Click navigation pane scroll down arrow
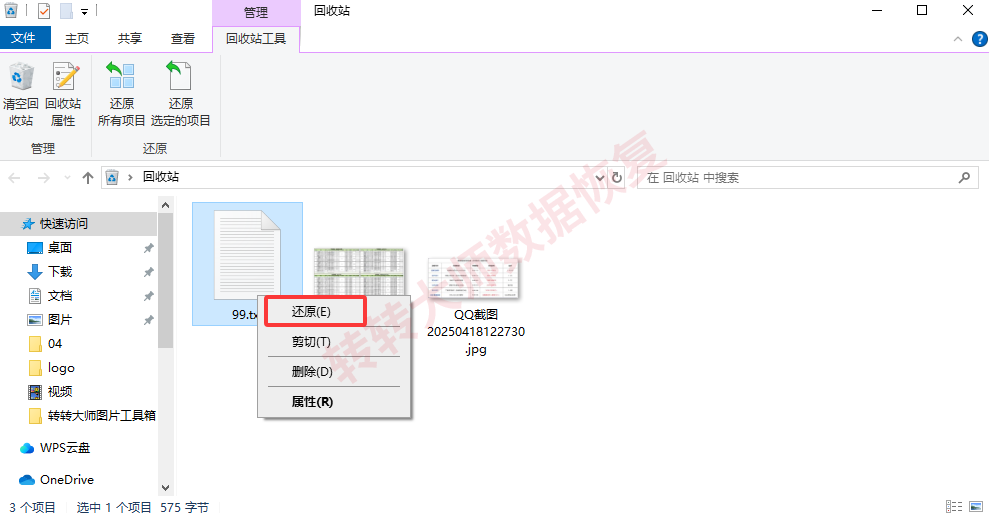Screen dimensions: 989x514 [x=165, y=488]
